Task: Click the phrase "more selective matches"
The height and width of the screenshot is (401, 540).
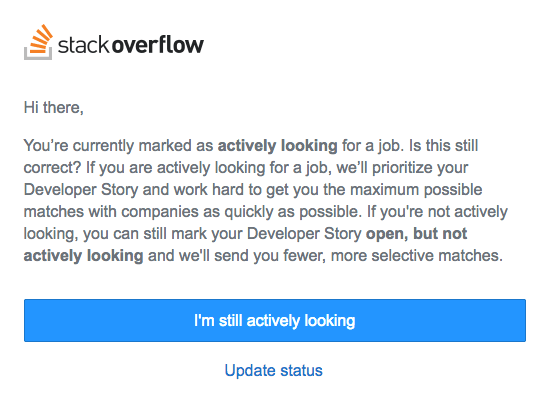Action: pos(415,256)
